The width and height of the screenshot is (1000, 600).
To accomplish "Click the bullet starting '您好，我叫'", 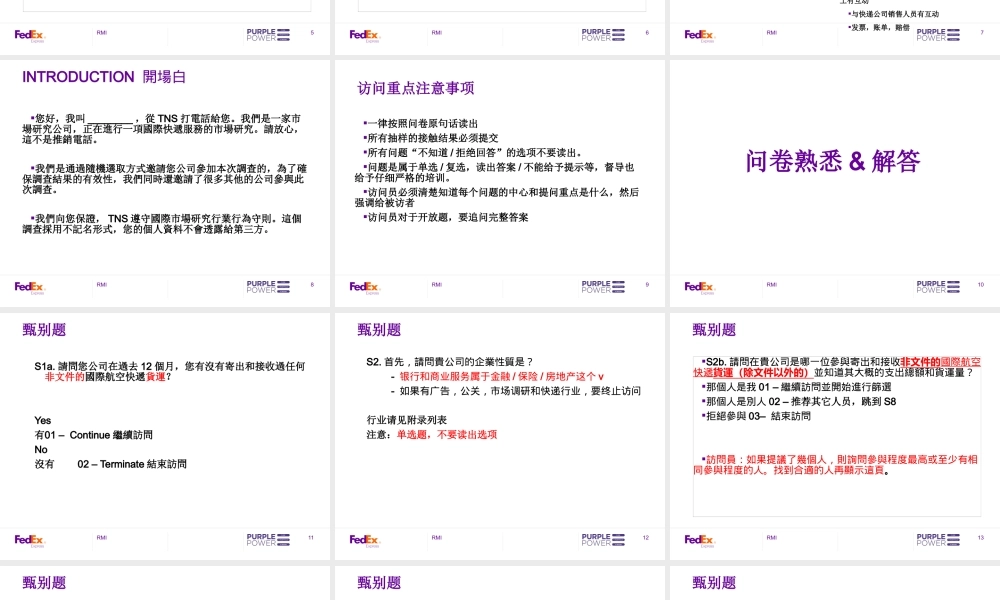I will click(162, 129).
